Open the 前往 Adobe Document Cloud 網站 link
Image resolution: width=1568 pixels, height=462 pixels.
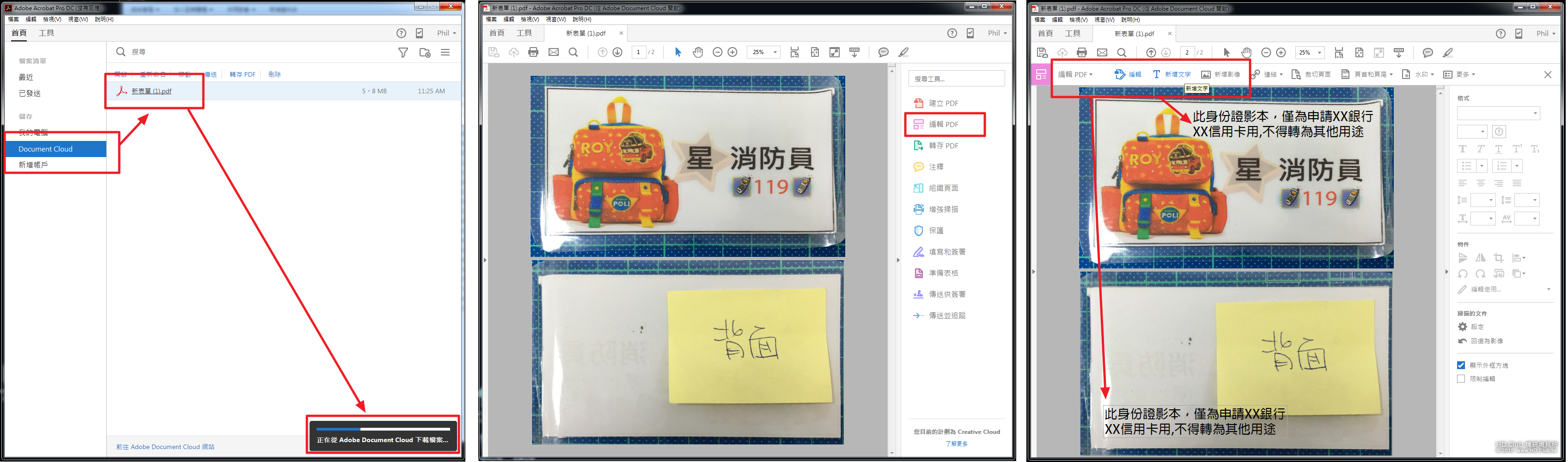(x=165, y=447)
